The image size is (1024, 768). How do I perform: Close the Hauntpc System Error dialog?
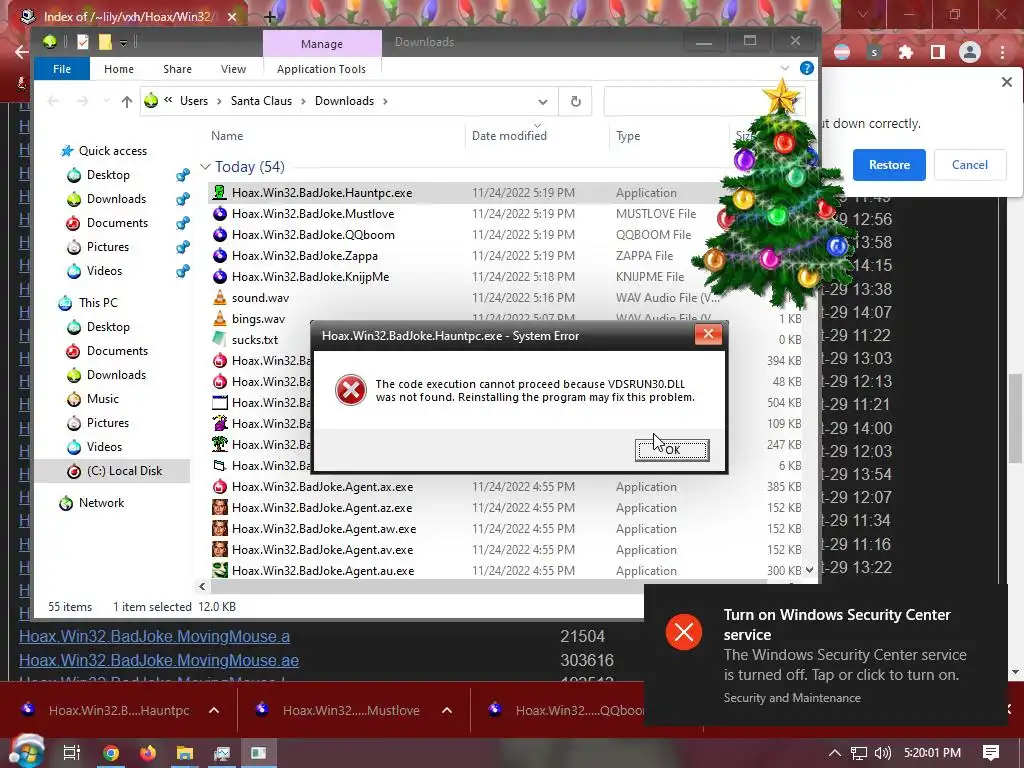click(708, 335)
